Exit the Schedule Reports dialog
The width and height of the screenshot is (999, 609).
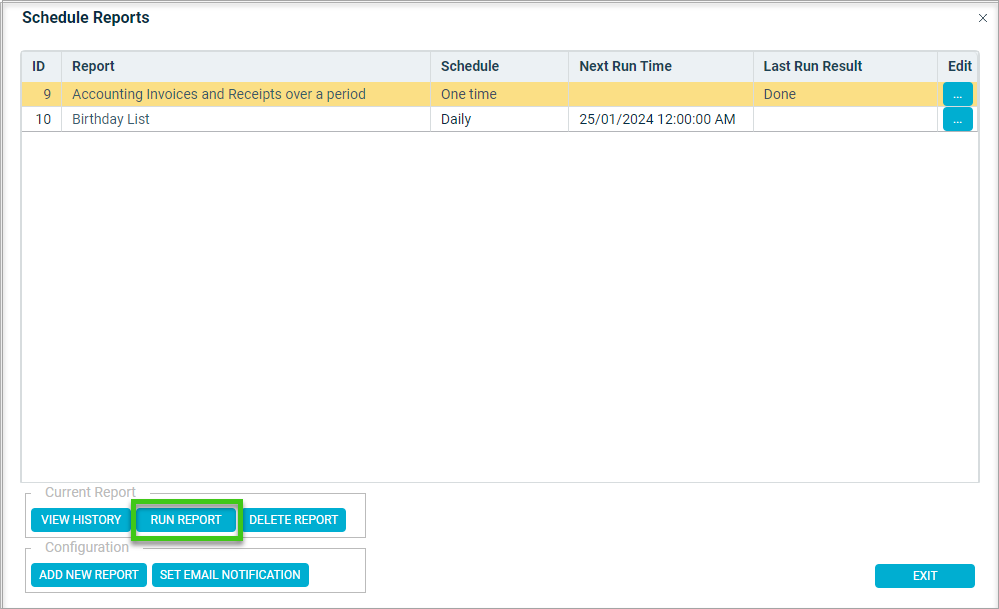[924, 576]
